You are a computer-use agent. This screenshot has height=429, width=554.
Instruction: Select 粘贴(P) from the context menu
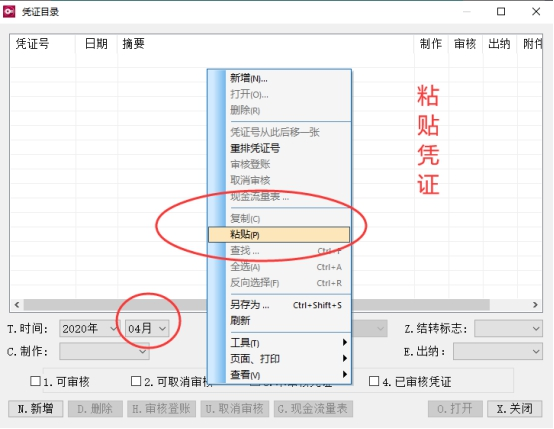coord(279,235)
